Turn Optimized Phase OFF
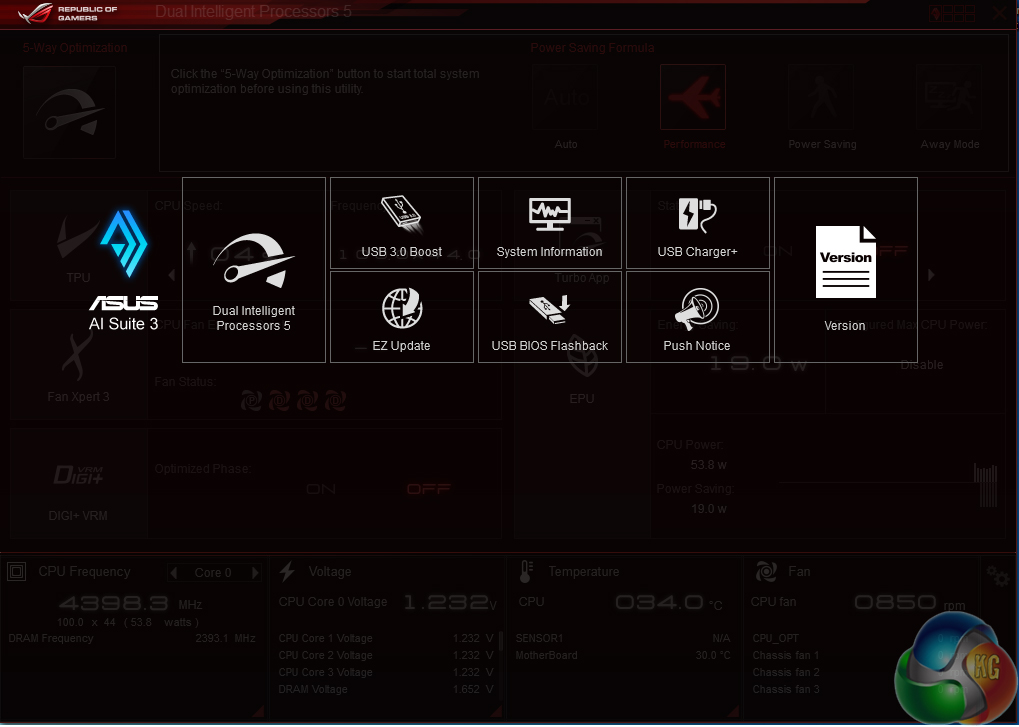This screenshot has height=727, width=1019. coord(428,489)
